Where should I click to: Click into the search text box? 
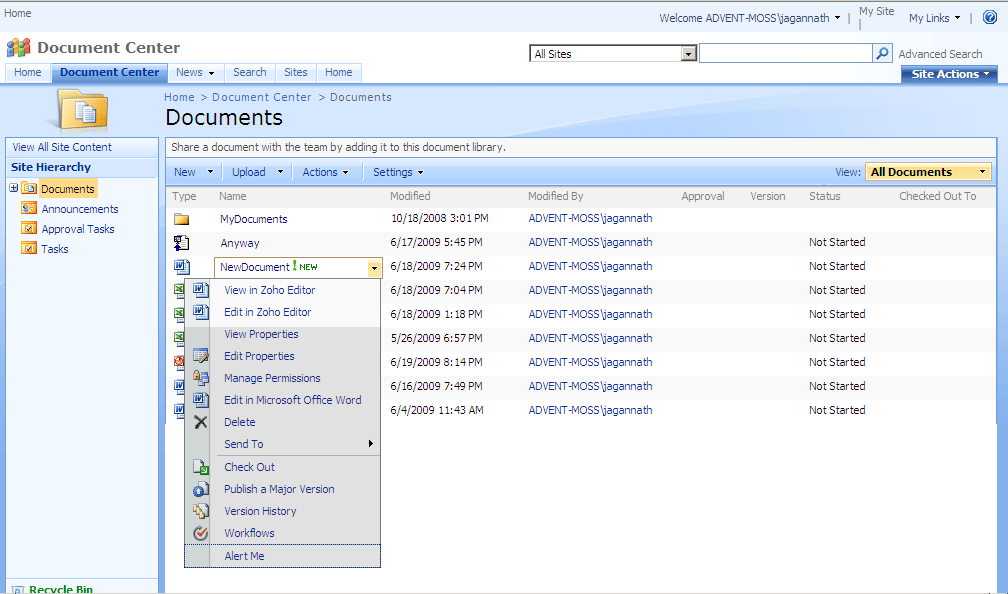coord(785,54)
